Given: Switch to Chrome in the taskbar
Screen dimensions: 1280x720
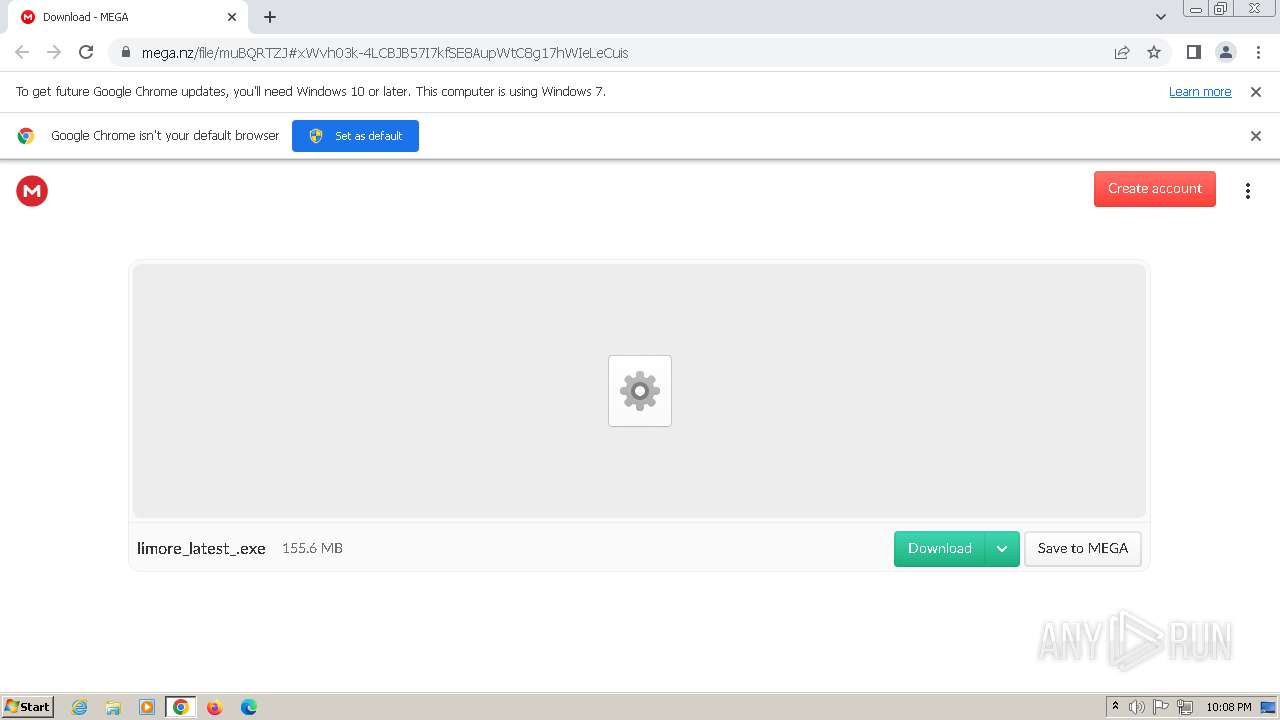Looking at the screenshot, I should coord(181,707).
